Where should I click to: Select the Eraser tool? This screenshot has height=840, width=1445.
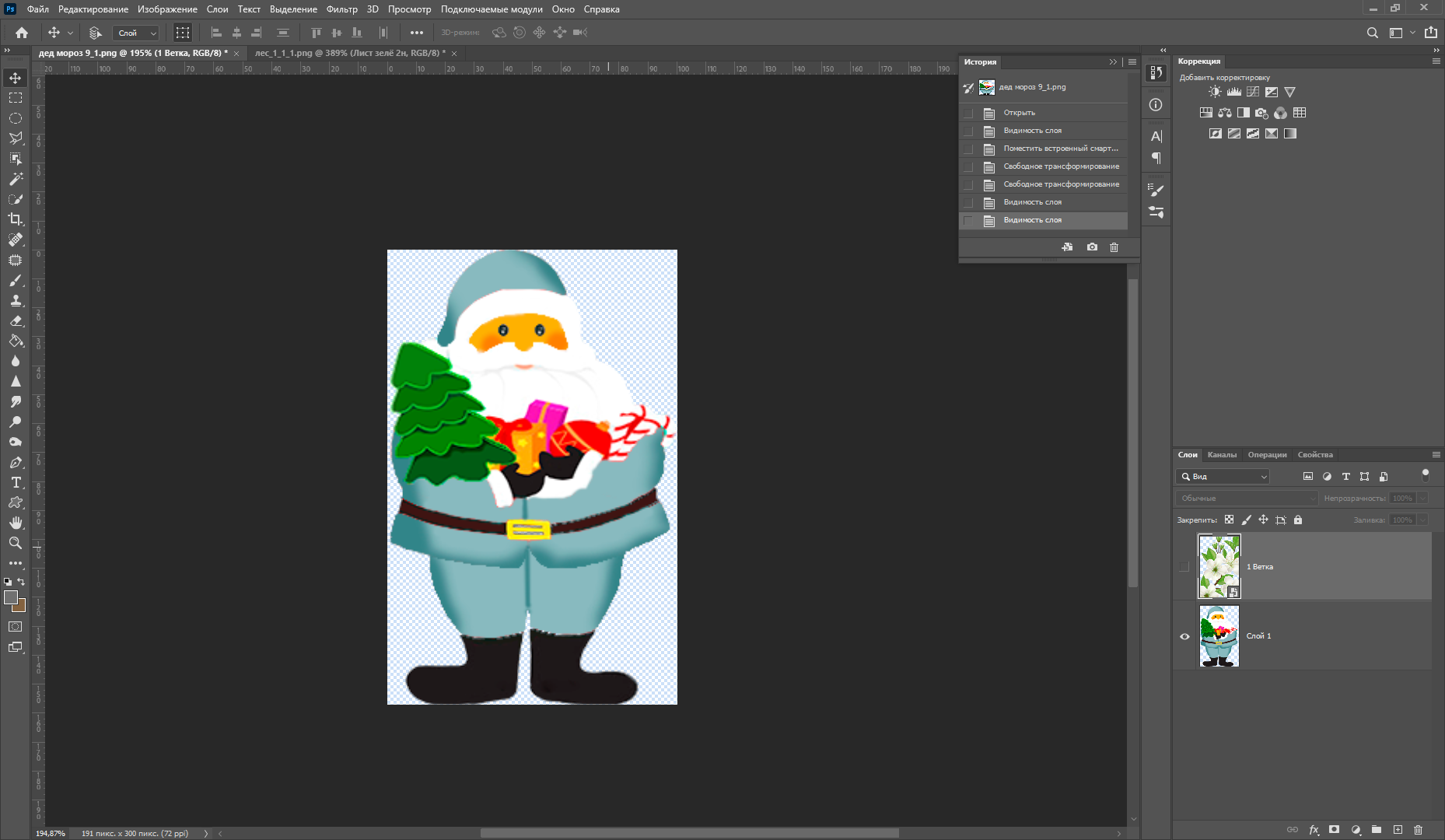pyautogui.click(x=16, y=320)
